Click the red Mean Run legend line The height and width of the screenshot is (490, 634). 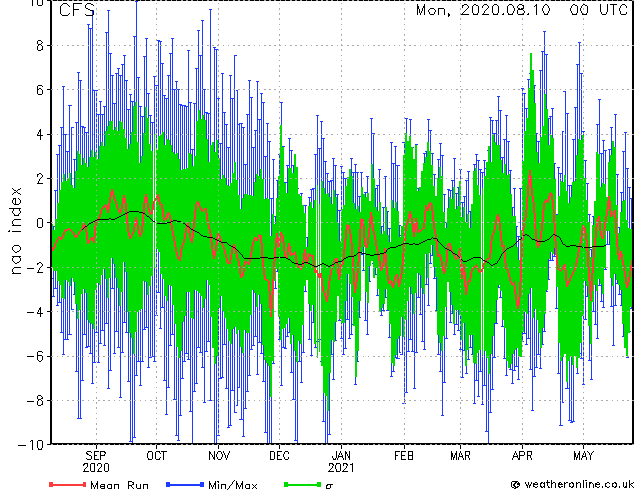(x=68, y=484)
